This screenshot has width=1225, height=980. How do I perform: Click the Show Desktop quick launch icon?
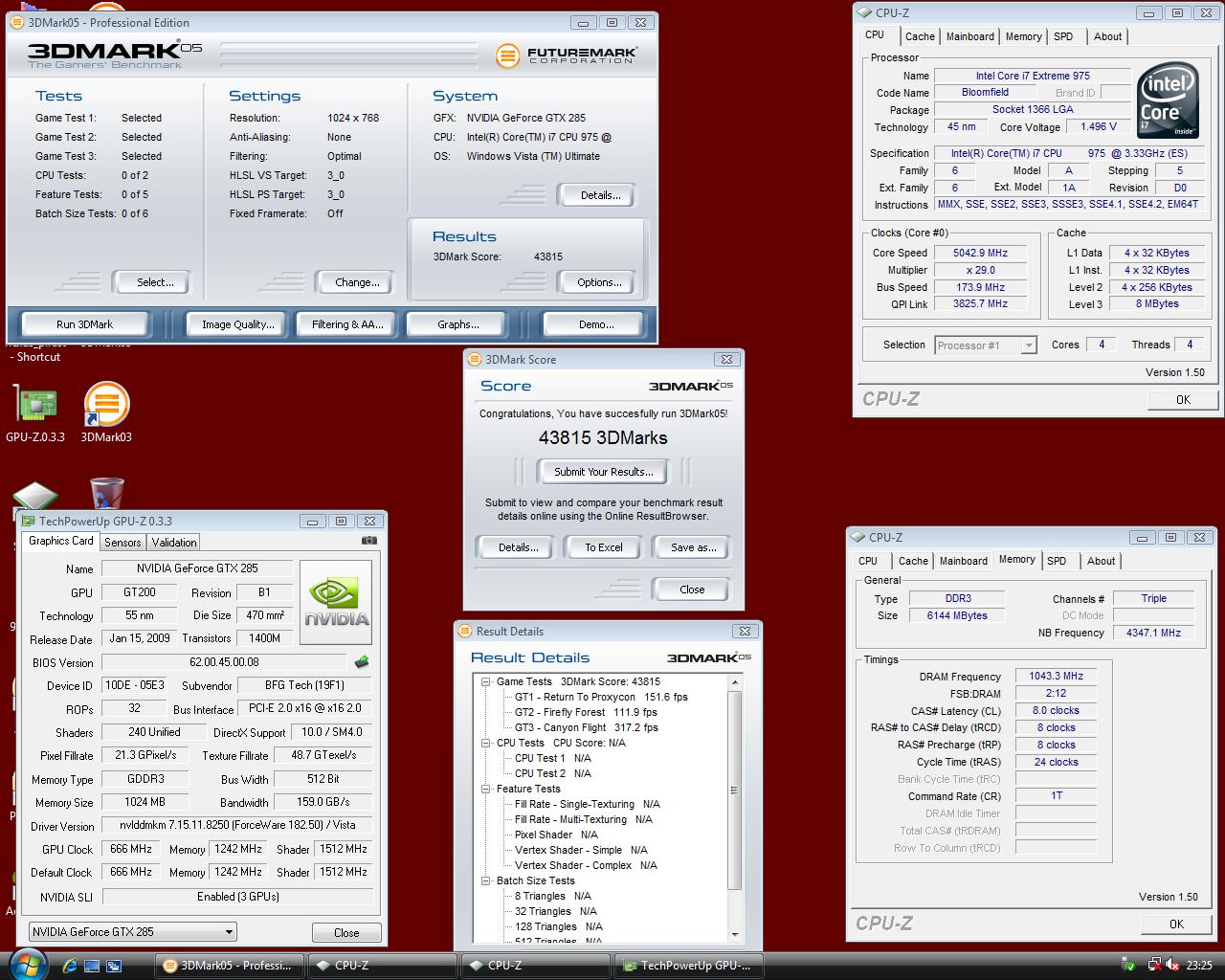(x=92, y=965)
